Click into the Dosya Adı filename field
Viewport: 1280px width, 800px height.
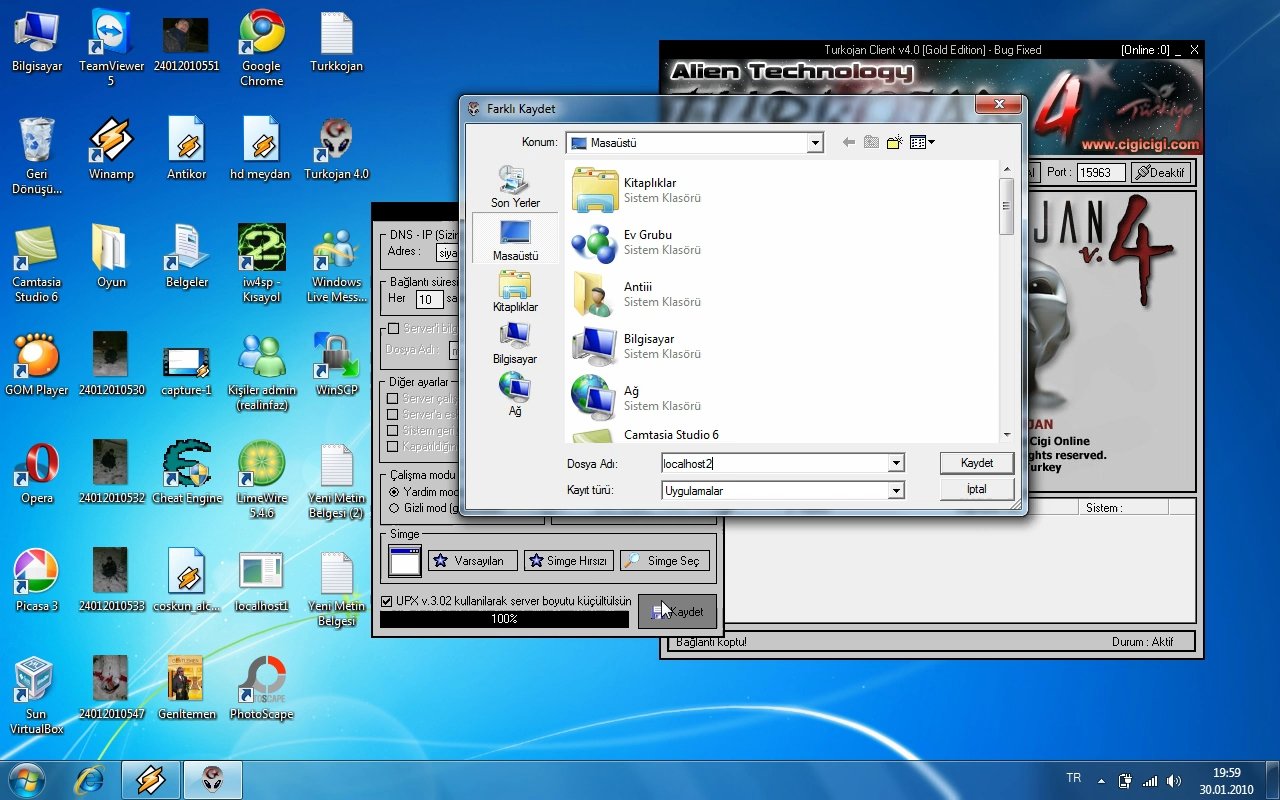[x=775, y=463]
